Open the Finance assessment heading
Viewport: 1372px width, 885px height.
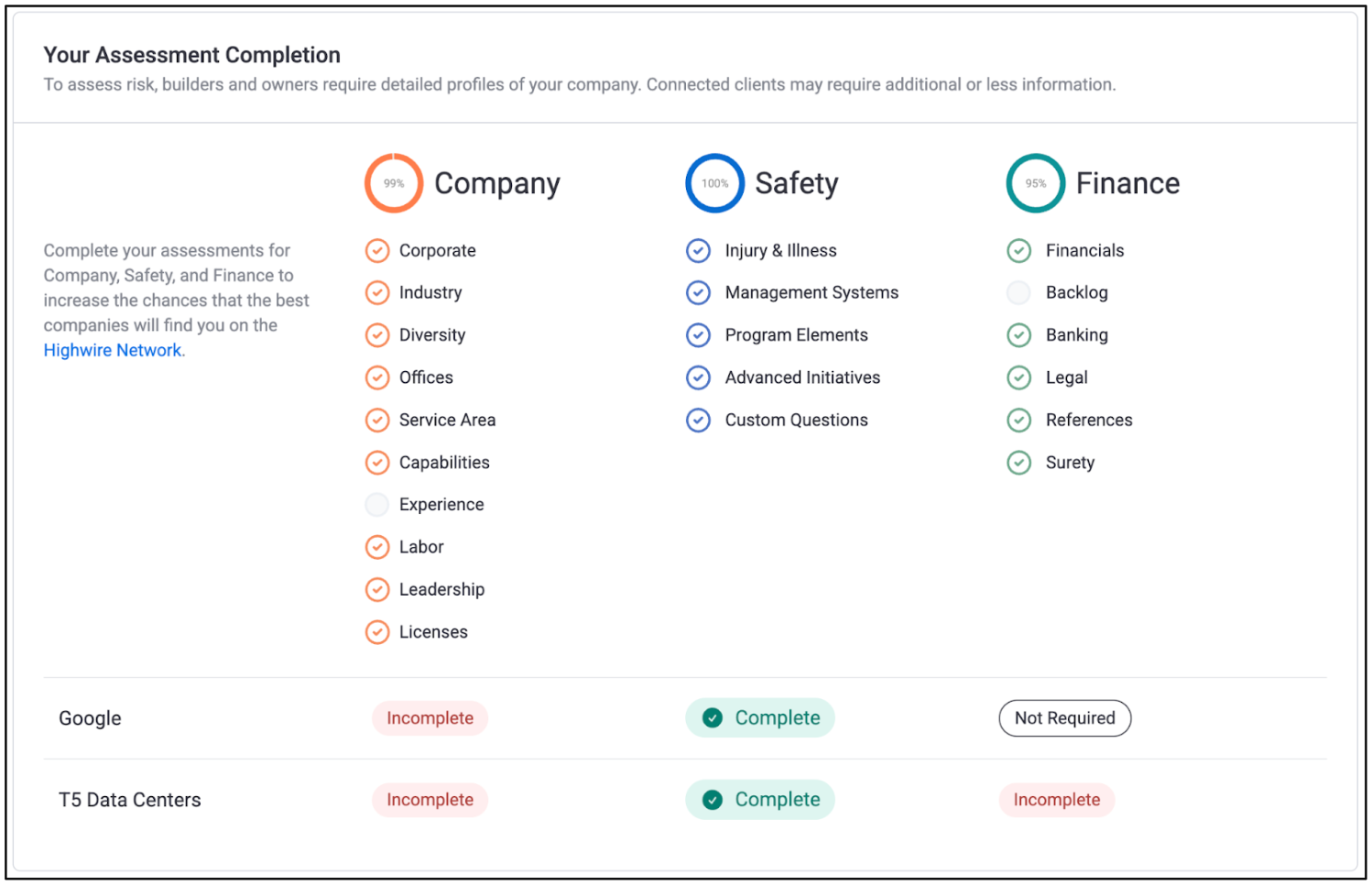(1127, 183)
